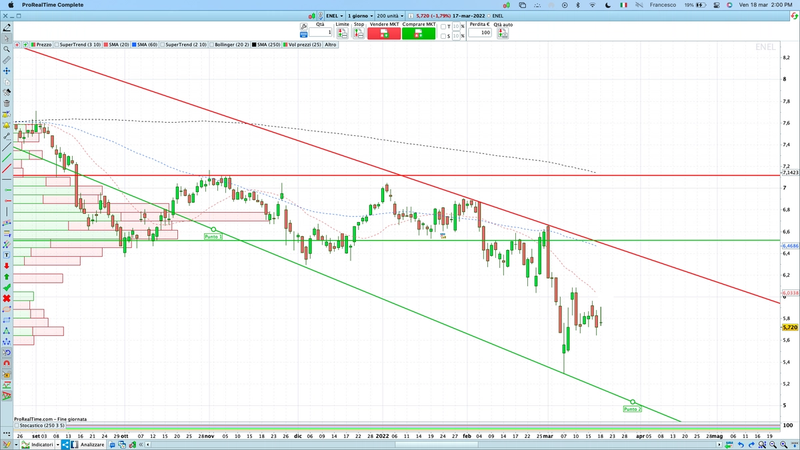
Task: Open ProRealTime Complete app menu
Action: [53, 5]
